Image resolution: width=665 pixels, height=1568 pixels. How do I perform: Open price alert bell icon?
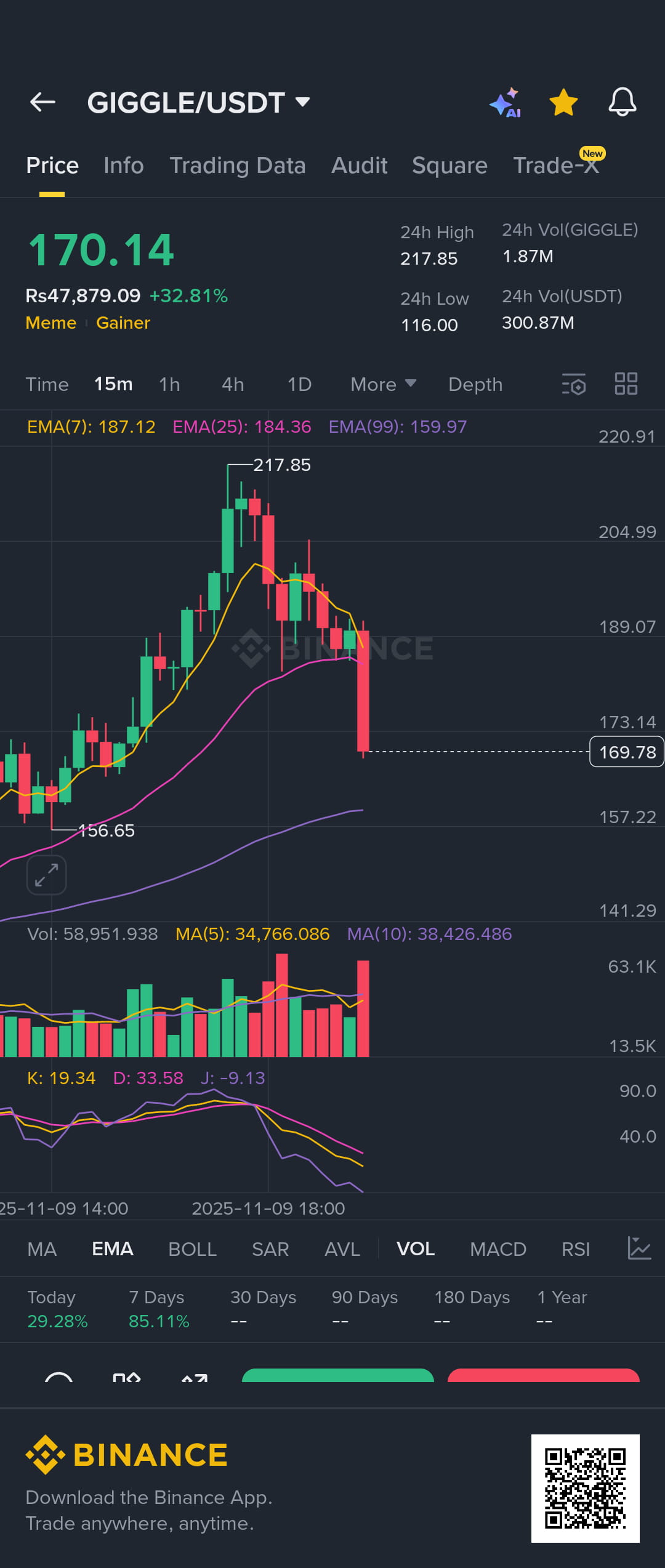[622, 102]
